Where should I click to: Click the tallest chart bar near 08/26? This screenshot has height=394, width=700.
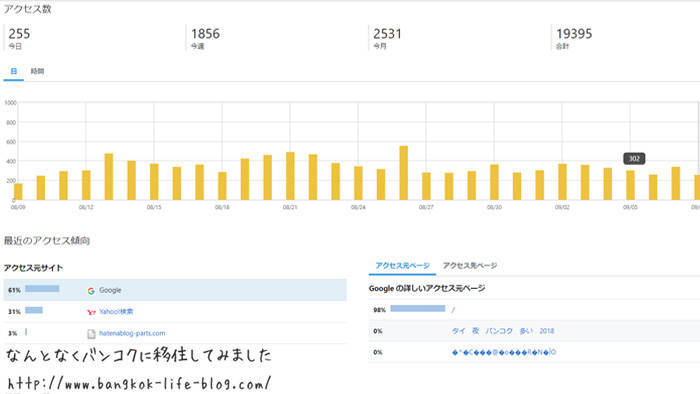(403, 173)
